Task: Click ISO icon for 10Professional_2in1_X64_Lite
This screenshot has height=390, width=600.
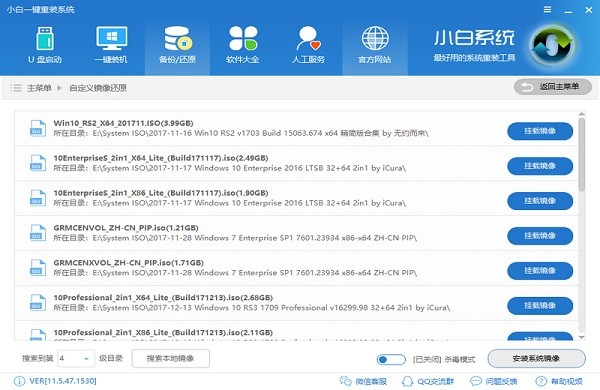Action: coord(38,302)
